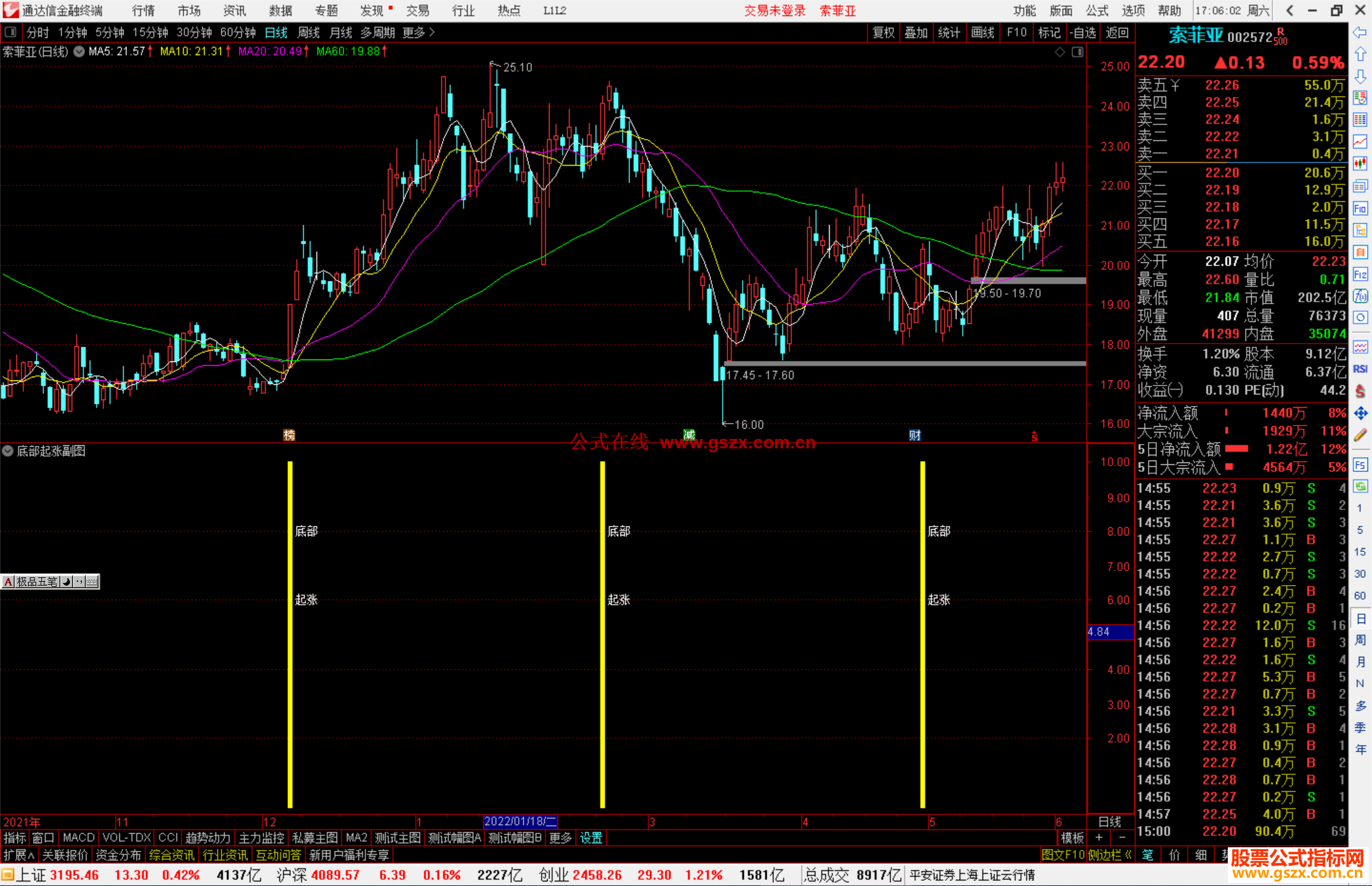
Task: Open the candlestick chart icon in sidebar
Action: pos(1360,164)
